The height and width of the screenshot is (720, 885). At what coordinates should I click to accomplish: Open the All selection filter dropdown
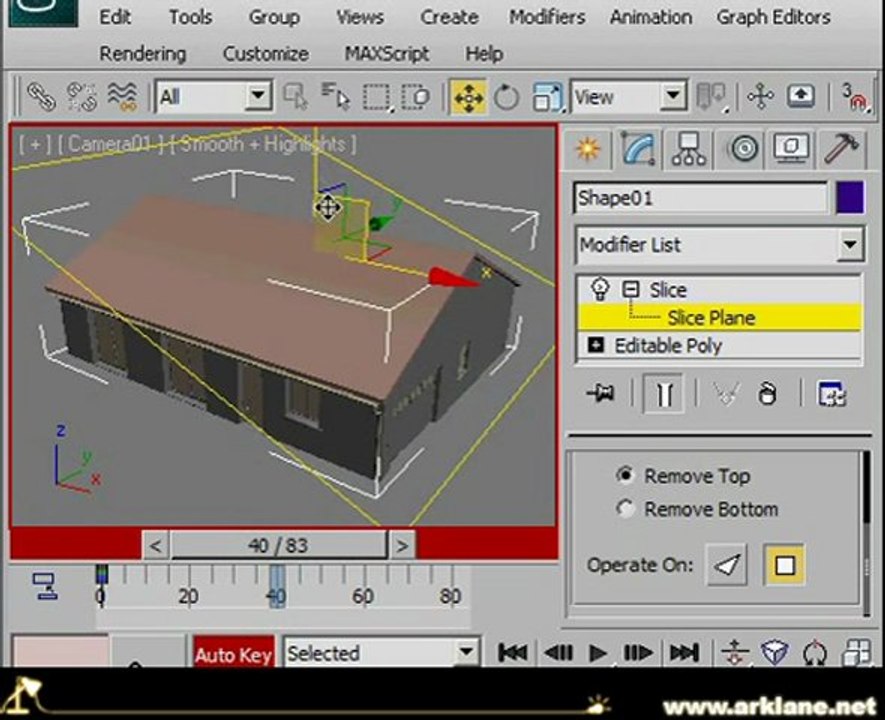214,96
